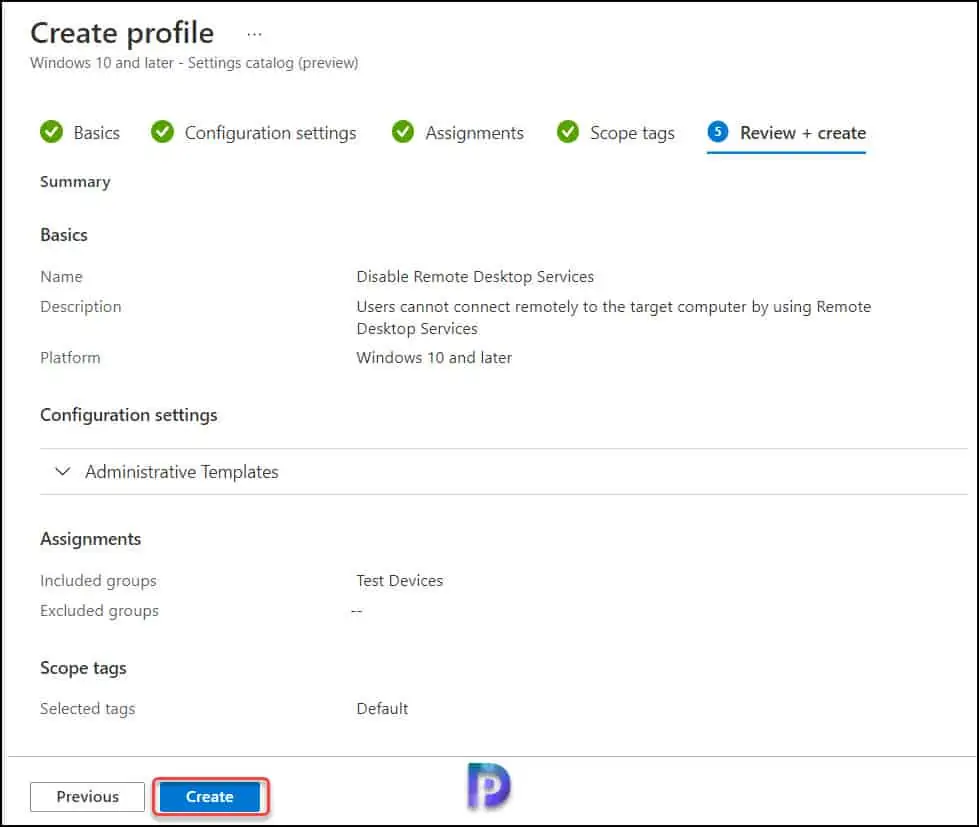Collapse the Administrative Templates chevron
The image size is (979, 827).
62,471
